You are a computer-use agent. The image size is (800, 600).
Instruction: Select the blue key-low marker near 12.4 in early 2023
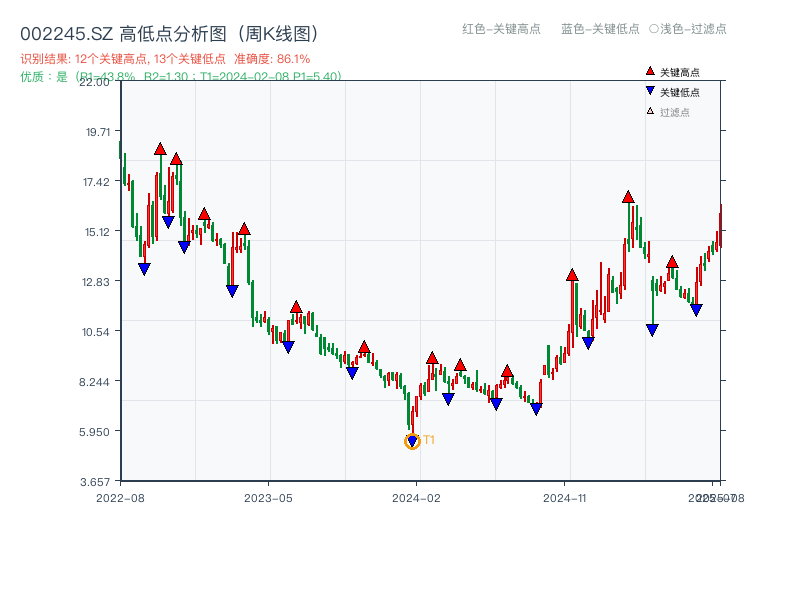(x=232, y=291)
